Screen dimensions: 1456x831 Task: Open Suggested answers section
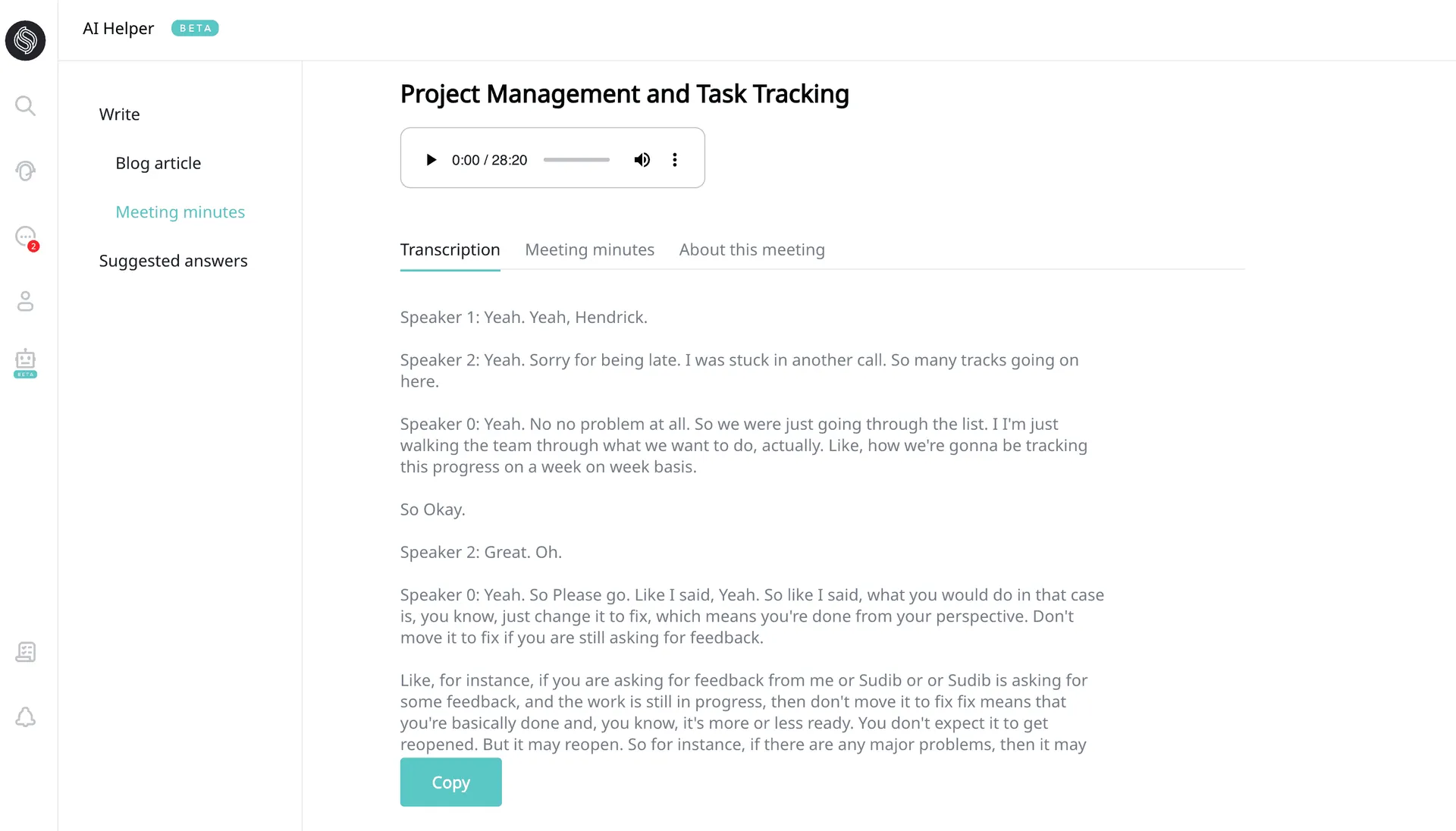click(173, 262)
